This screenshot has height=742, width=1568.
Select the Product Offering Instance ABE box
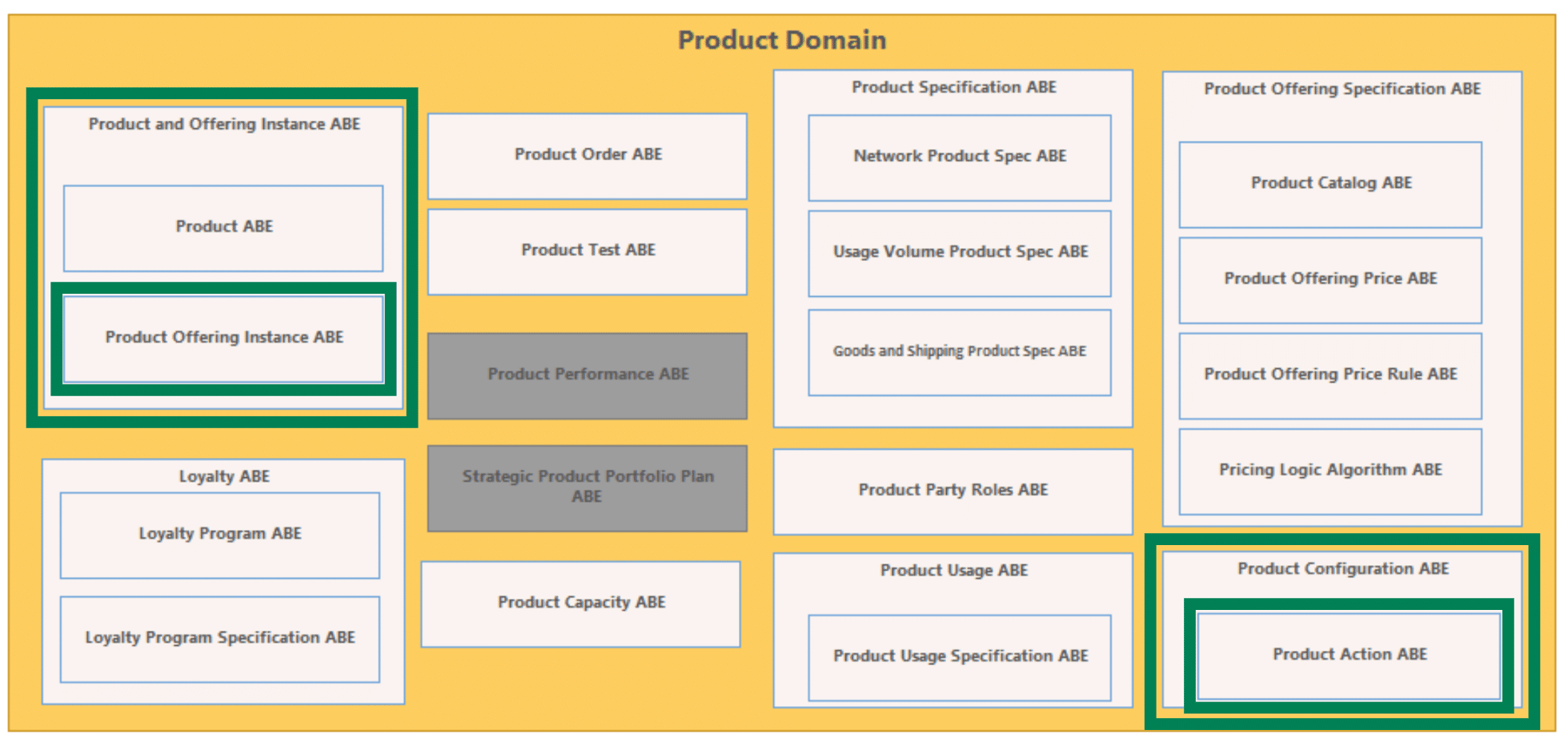pos(223,339)
